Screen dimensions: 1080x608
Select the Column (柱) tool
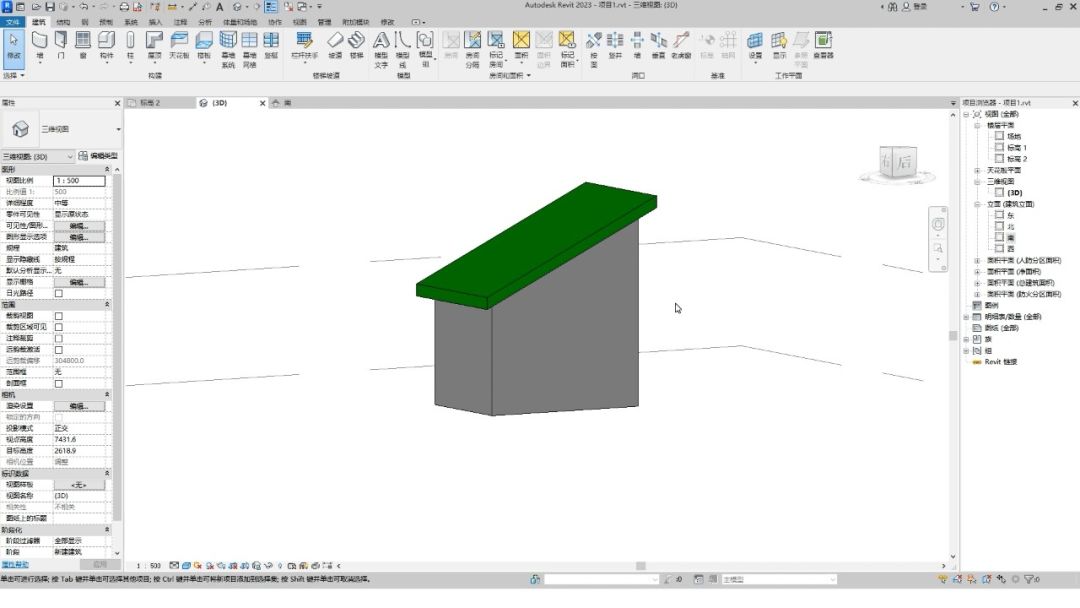(130, 45)
